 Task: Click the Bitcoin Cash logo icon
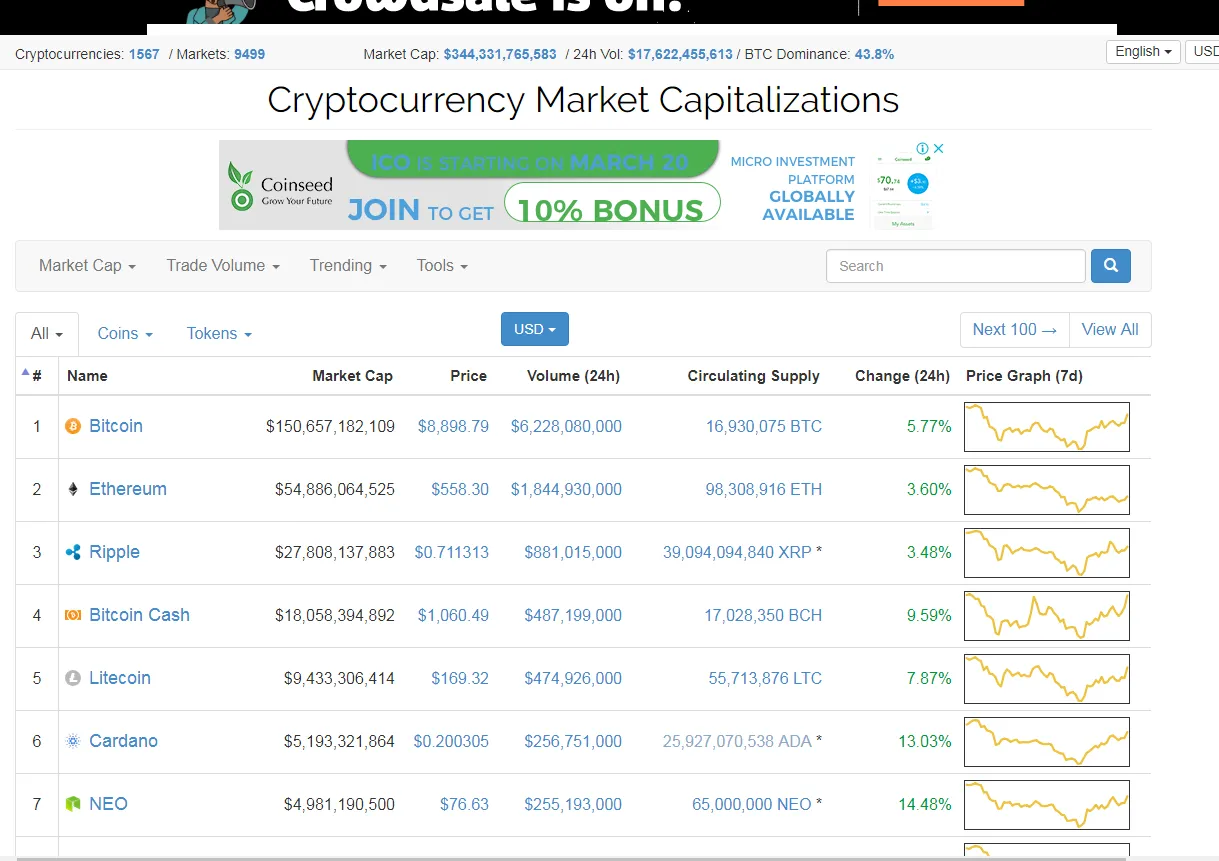pyautogui.click(x=72, y=615)
